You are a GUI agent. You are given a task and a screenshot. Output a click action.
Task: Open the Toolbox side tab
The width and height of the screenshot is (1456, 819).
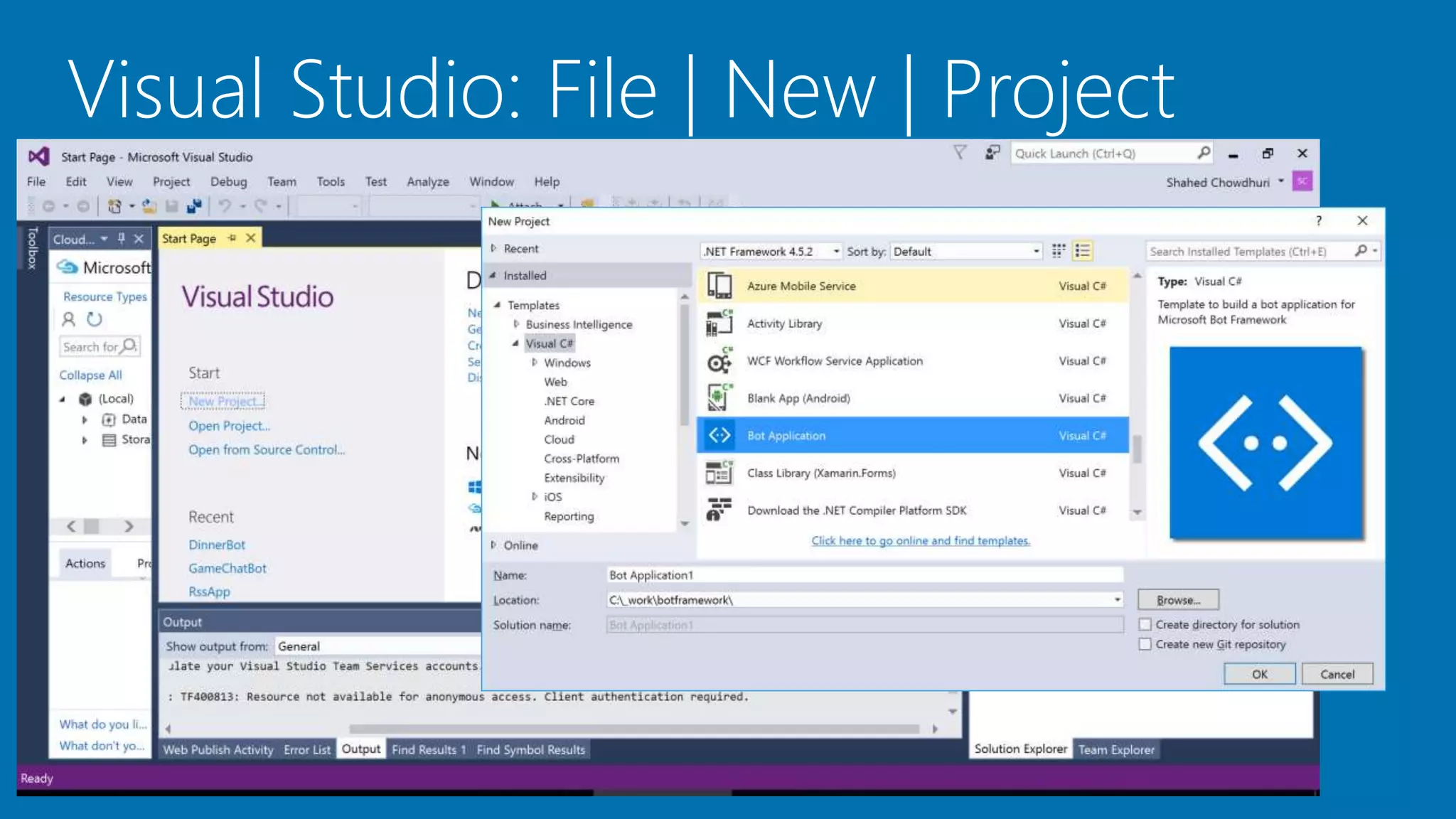point(31,248)
